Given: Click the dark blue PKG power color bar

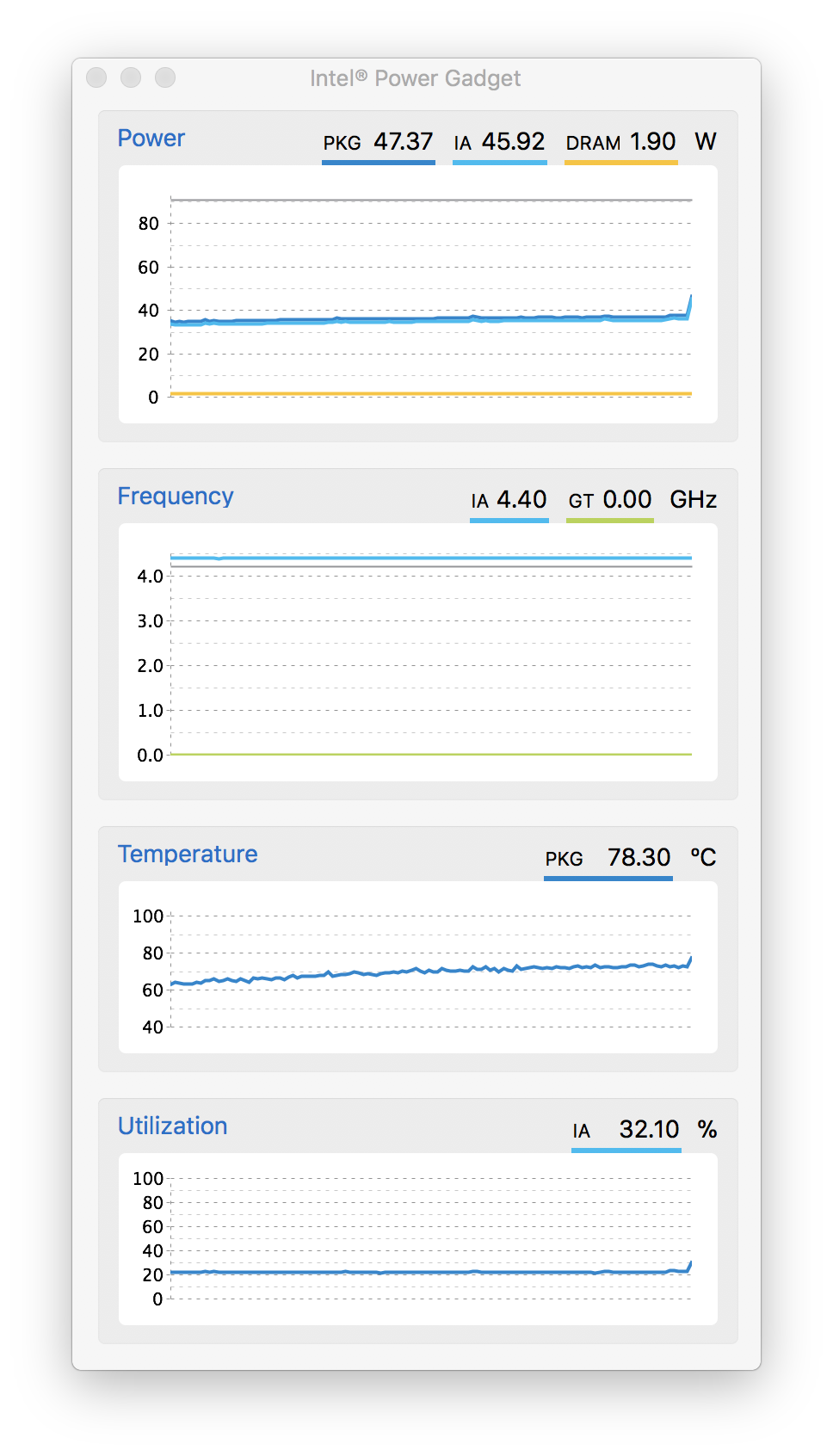Looking at the screenshot, I should click(379, 162).
